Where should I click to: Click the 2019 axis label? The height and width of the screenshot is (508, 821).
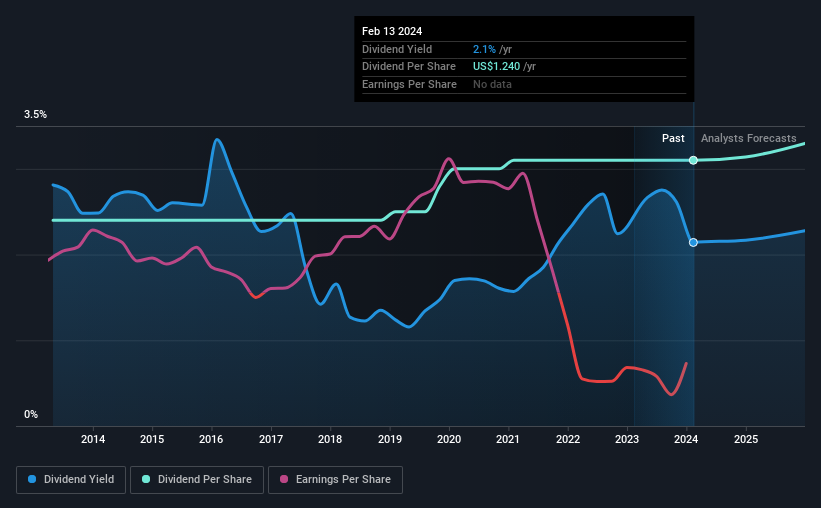[x=390, y=439]
